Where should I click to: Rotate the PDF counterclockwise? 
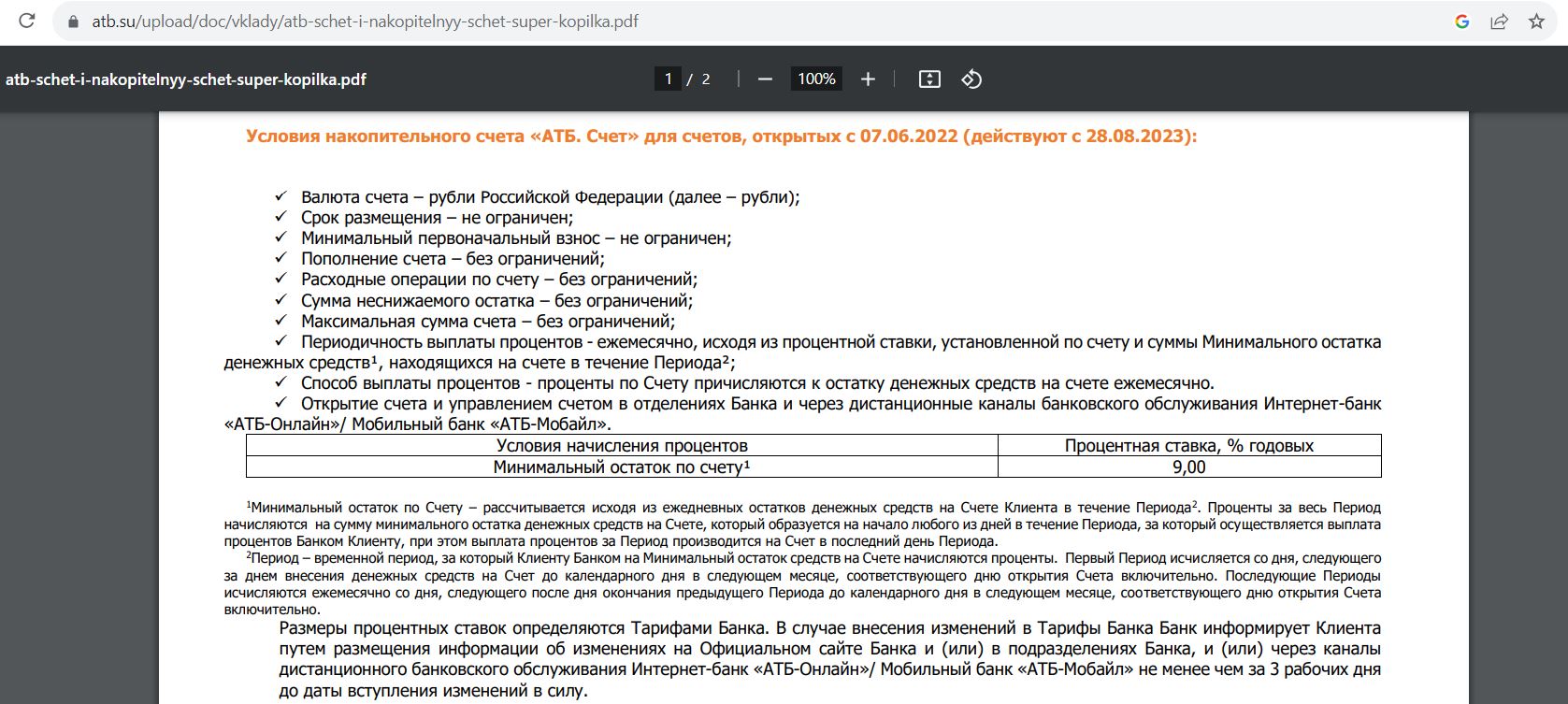[x=971, y=79]
